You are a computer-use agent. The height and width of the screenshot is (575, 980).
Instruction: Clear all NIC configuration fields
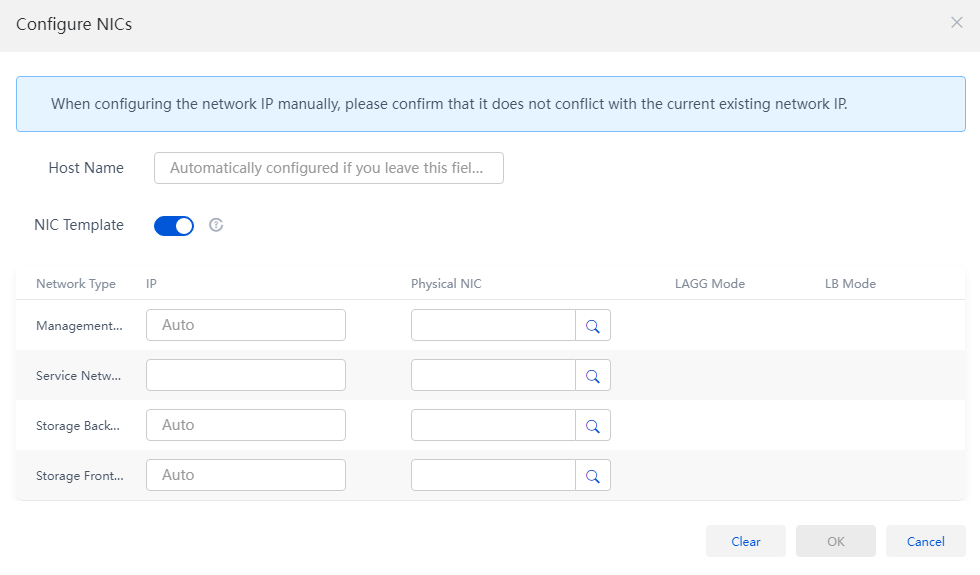(746, 541)
